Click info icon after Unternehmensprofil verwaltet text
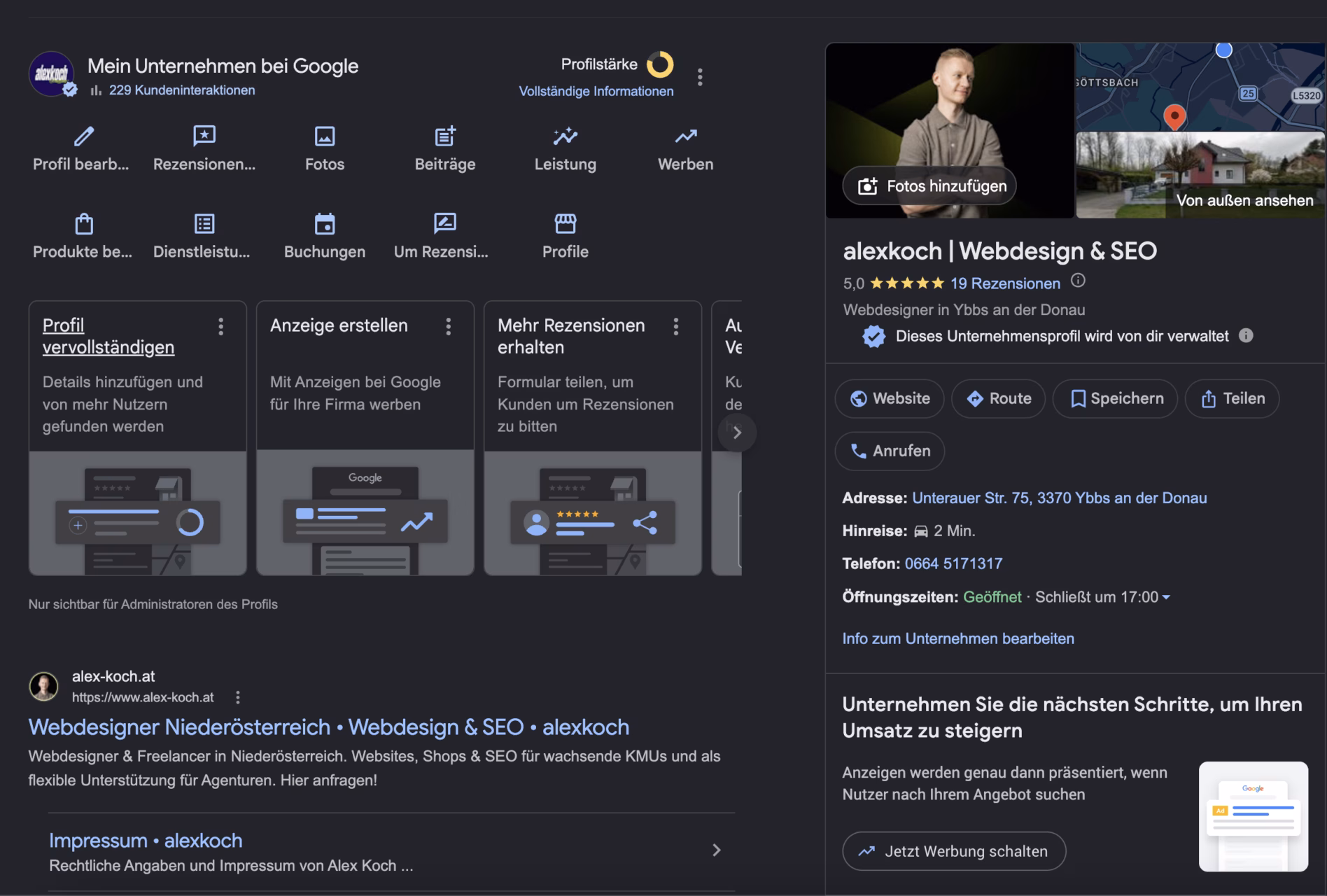This screenshot has width=1327, height=896. 1246,335
